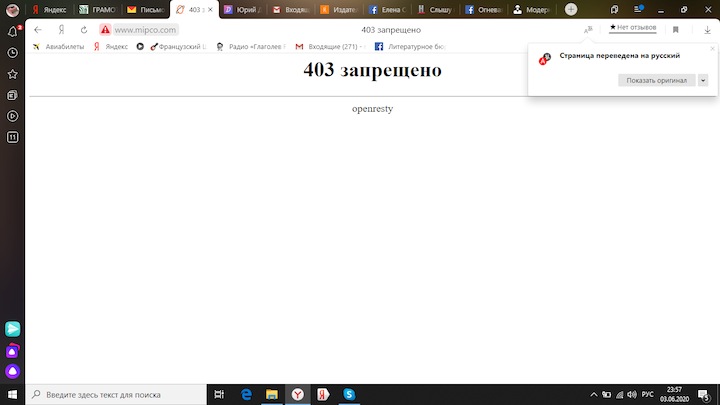Viewport: 720px width, 405px height.
Task: Switch to the Яндекс tab
Action: [48, 9]
